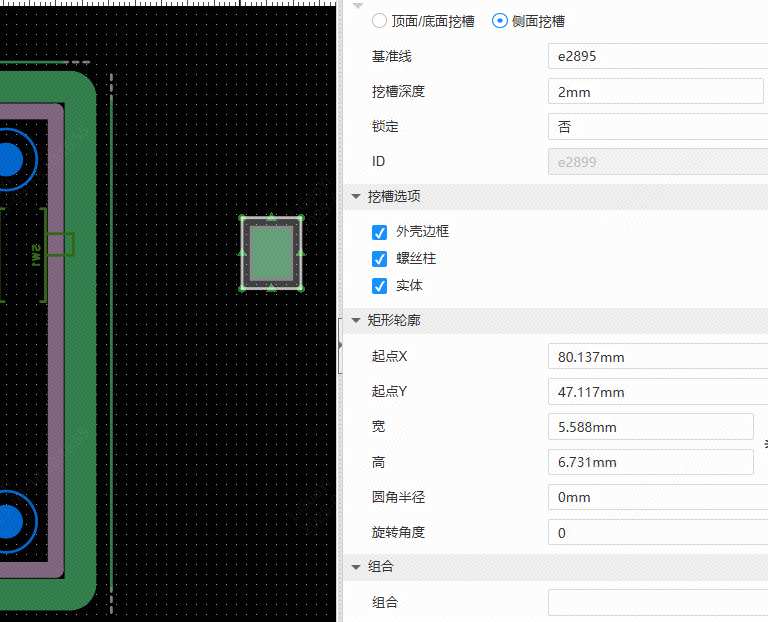Disable the 实体 checkbox

pos(379,286)
